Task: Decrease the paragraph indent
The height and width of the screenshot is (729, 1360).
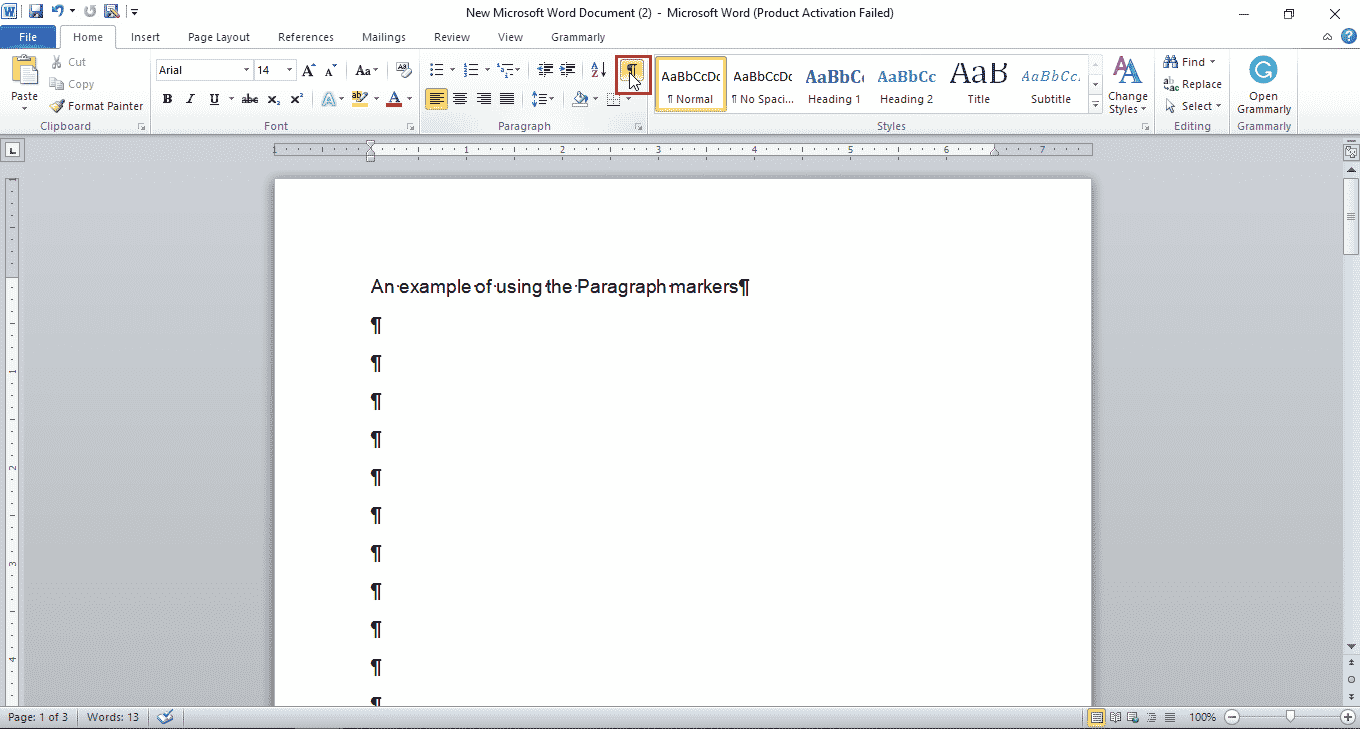Action: pos(545,70)
